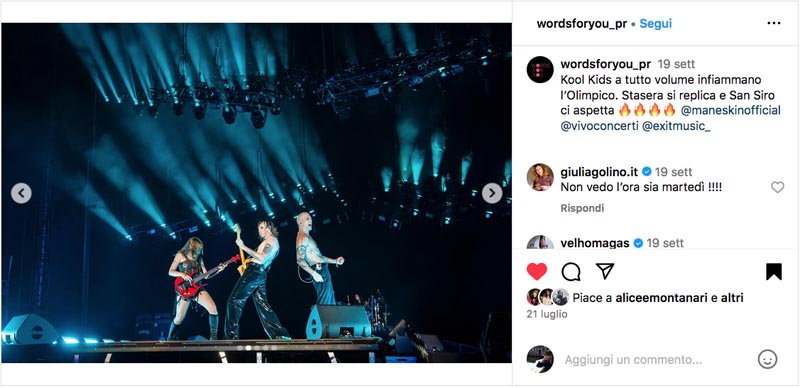Open the comment speech bubble icon
This screenshot has width=800, height=388.
571,272
